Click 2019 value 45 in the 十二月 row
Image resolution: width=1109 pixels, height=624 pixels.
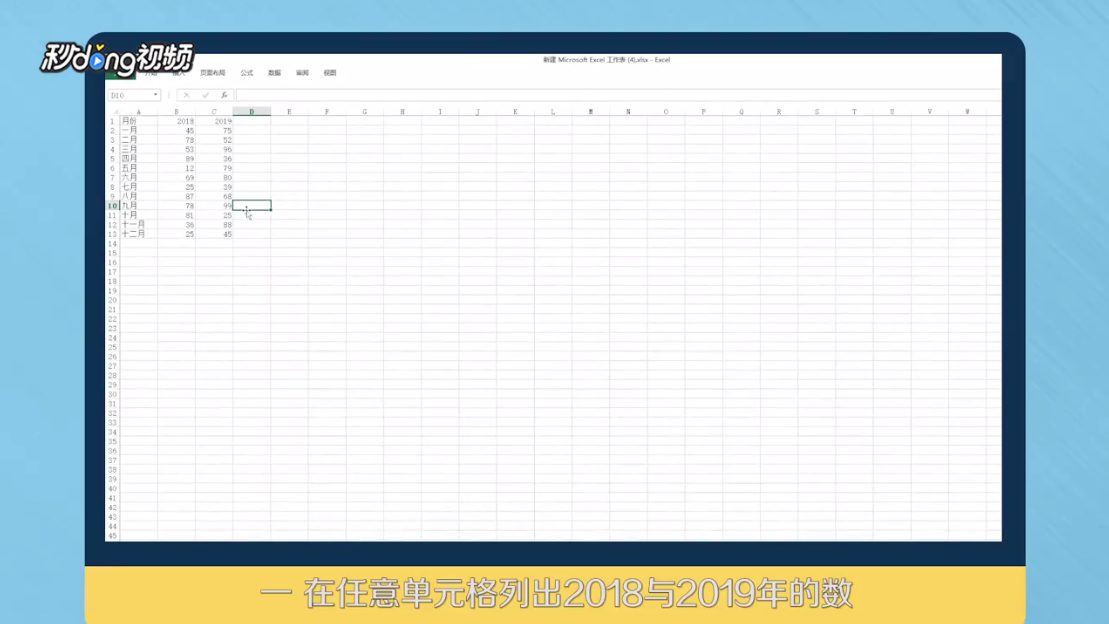click(x=214, y=234)
